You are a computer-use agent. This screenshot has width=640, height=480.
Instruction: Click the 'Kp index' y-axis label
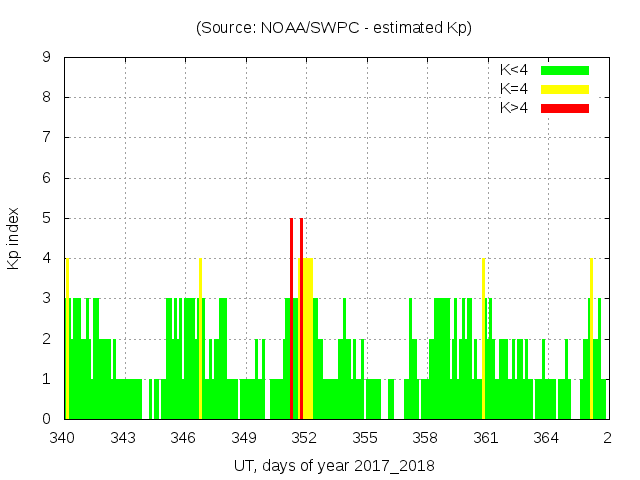pos(14,238)
